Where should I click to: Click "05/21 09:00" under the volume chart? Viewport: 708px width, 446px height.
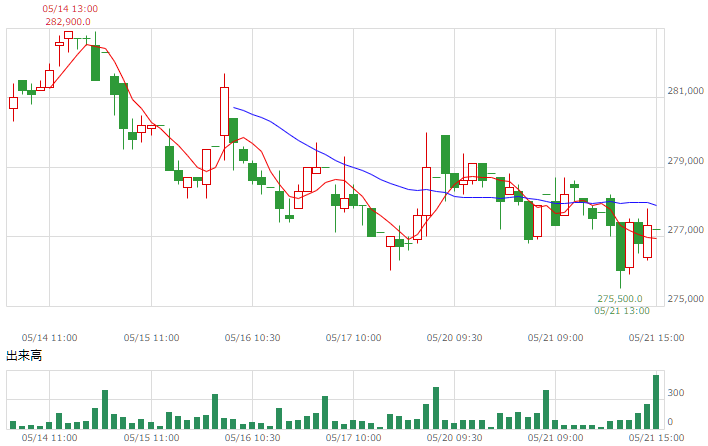pos(555,438)
